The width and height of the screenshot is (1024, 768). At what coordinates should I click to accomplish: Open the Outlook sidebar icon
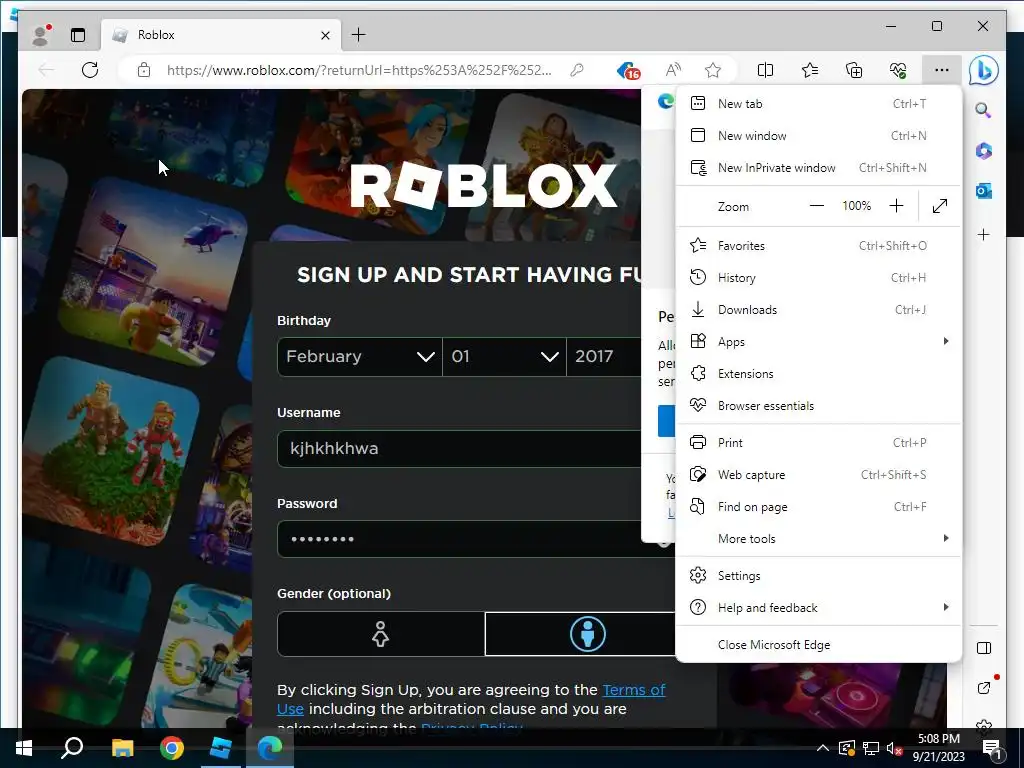[984, 191]
